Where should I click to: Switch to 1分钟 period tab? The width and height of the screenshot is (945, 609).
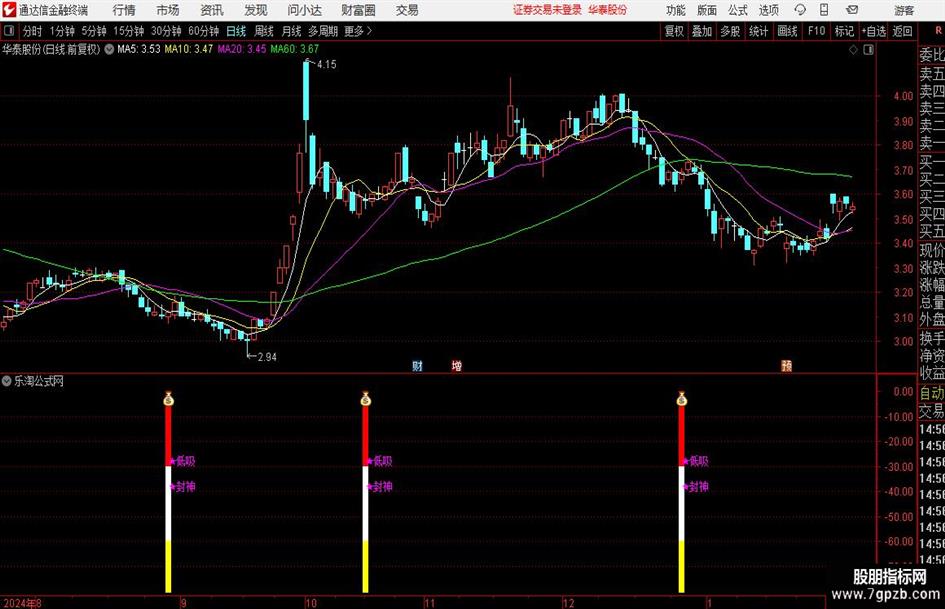61,31
